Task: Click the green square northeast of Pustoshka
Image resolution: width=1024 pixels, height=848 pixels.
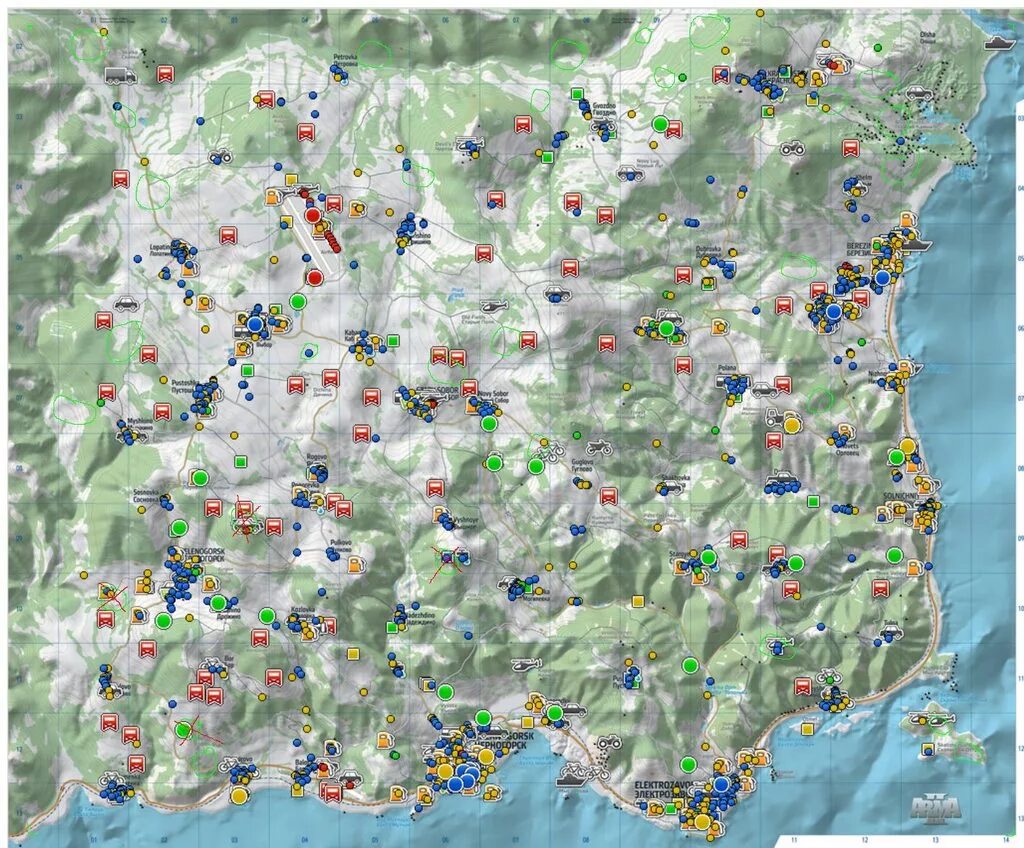Action: [x=247, y=370]
